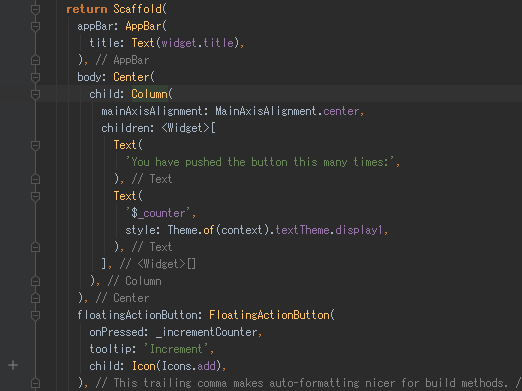This screenshot has width=522, height=391.
Task: Click the '$_counter' string
Action: click(158, 213)
